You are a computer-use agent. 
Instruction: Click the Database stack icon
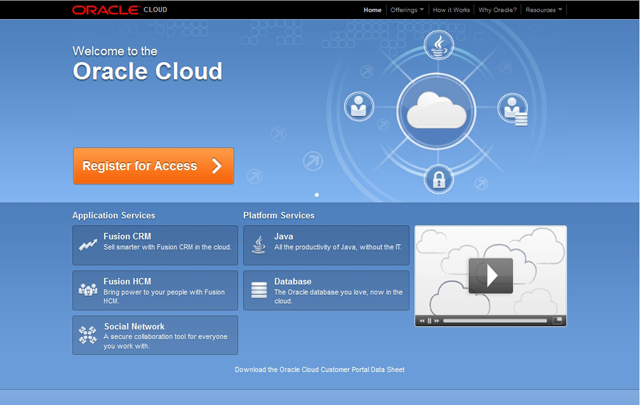(x=259, y=290)
